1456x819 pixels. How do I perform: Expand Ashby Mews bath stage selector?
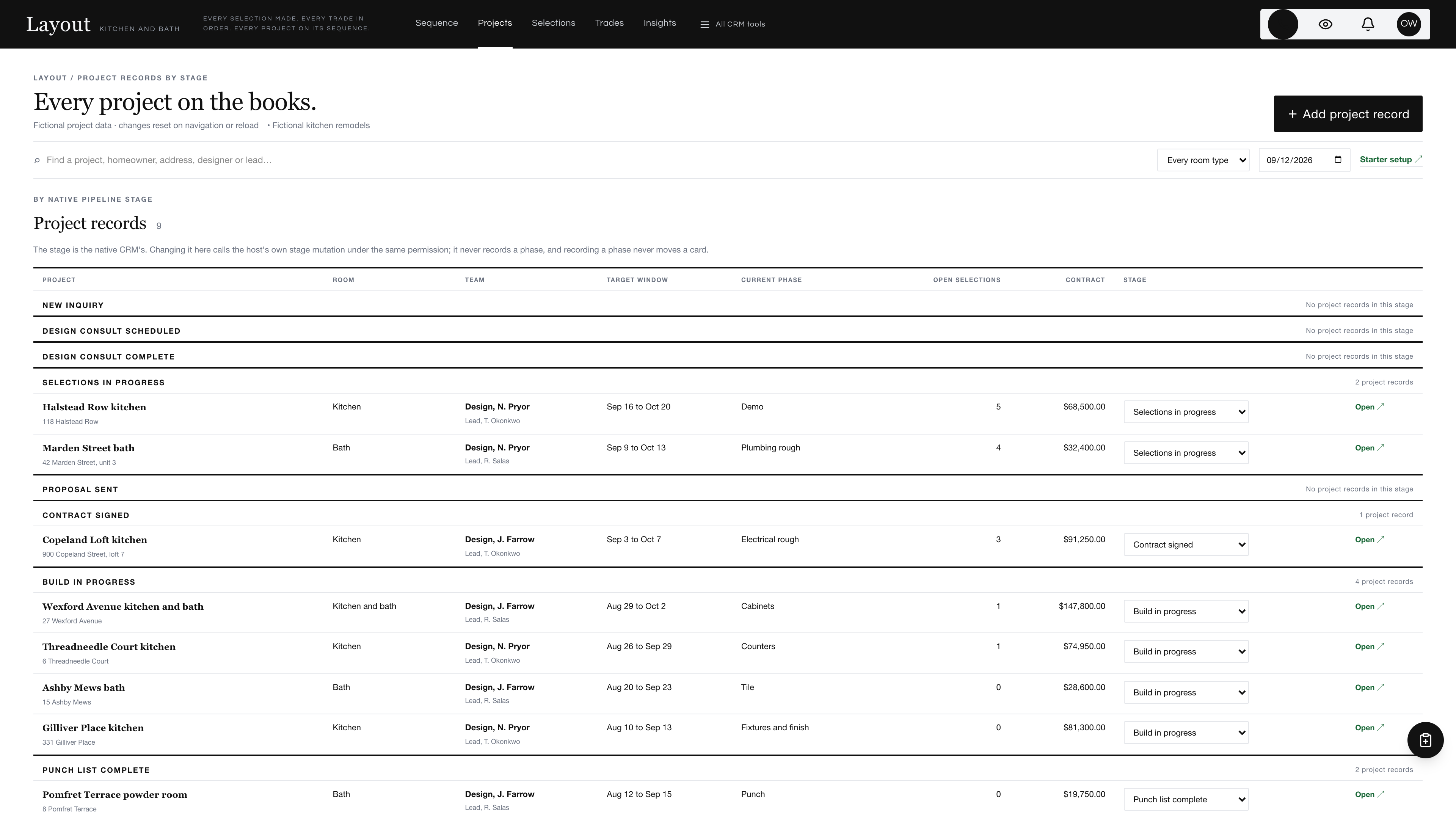[x=1186, y=692]
